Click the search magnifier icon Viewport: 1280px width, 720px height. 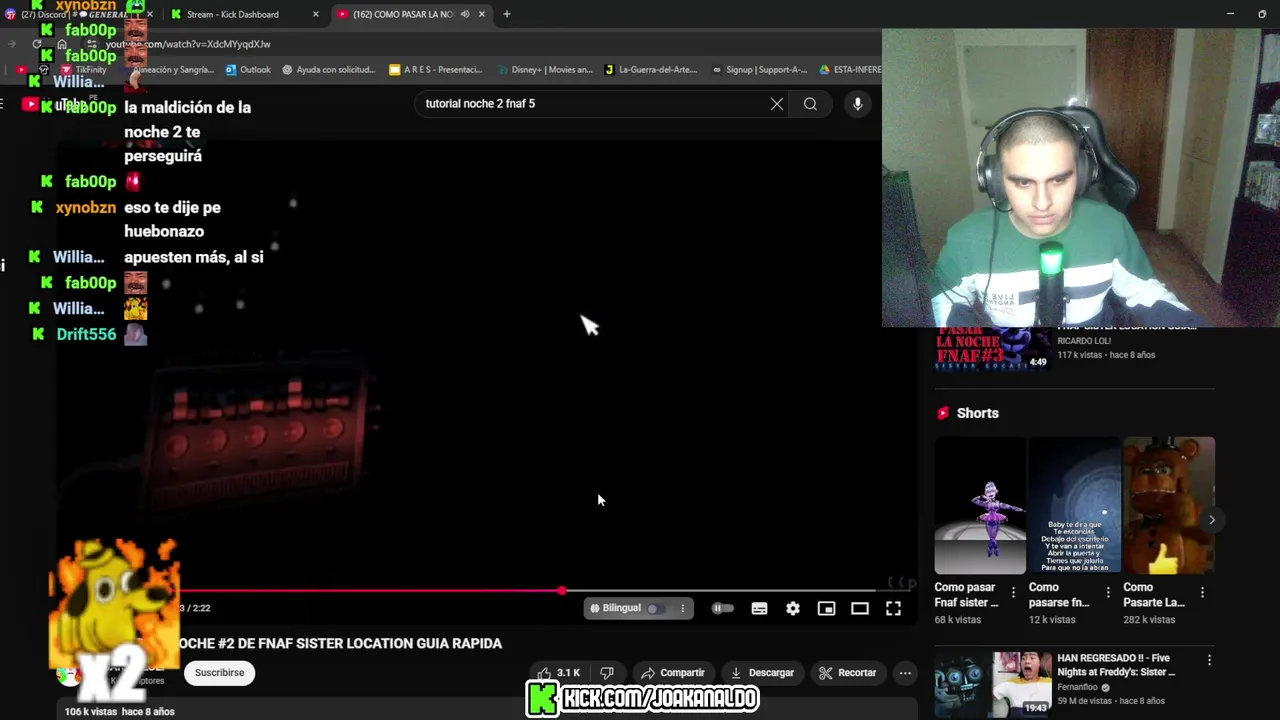point(810,104)
